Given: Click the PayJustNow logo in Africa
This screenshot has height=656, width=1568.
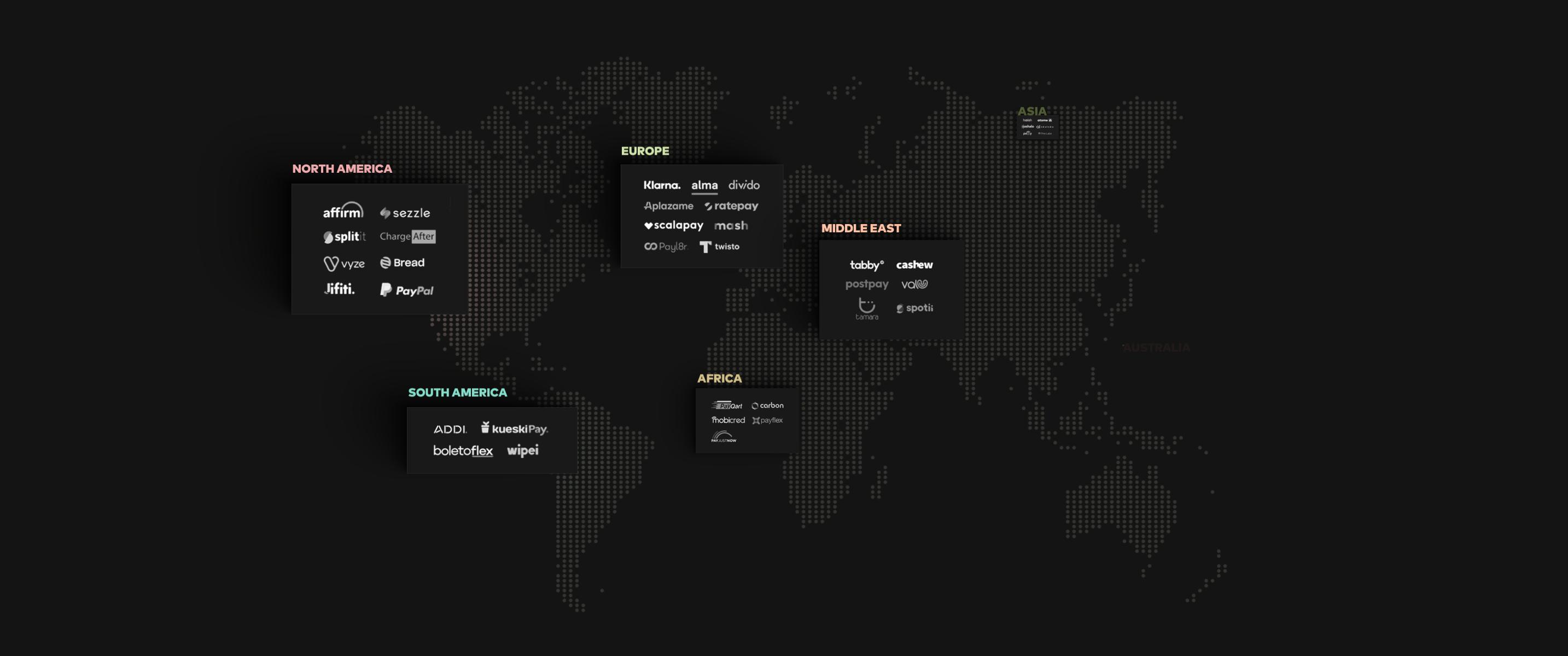Looking at the screenshot, I should tap(723, 436).
